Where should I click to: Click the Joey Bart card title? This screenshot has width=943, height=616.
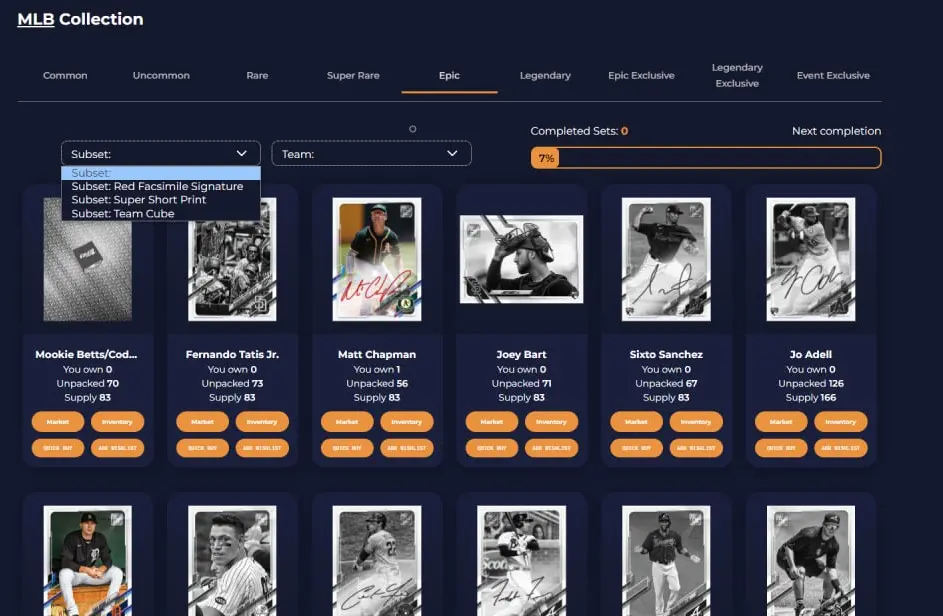(x=521, y=354)
